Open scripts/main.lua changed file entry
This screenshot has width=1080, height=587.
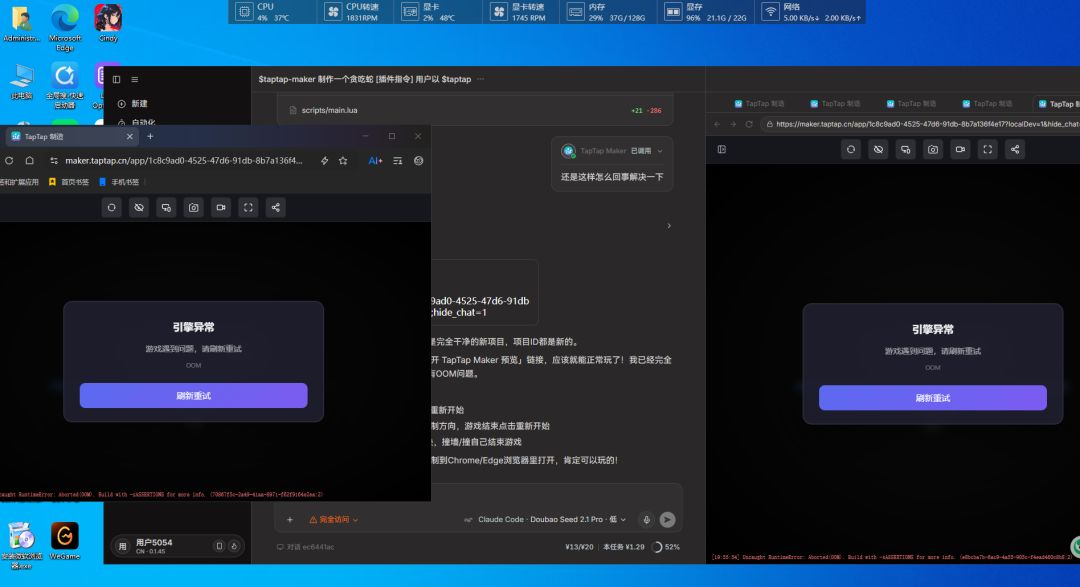475,110
